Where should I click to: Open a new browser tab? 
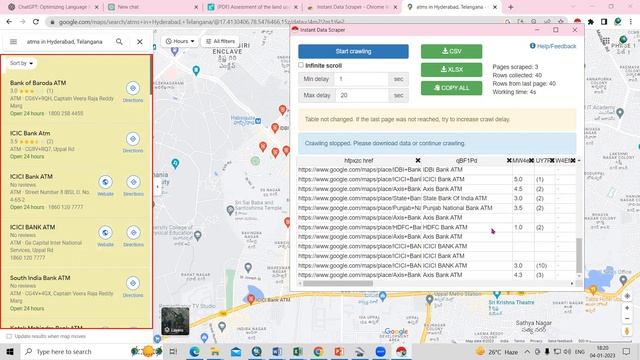(511, 7)
